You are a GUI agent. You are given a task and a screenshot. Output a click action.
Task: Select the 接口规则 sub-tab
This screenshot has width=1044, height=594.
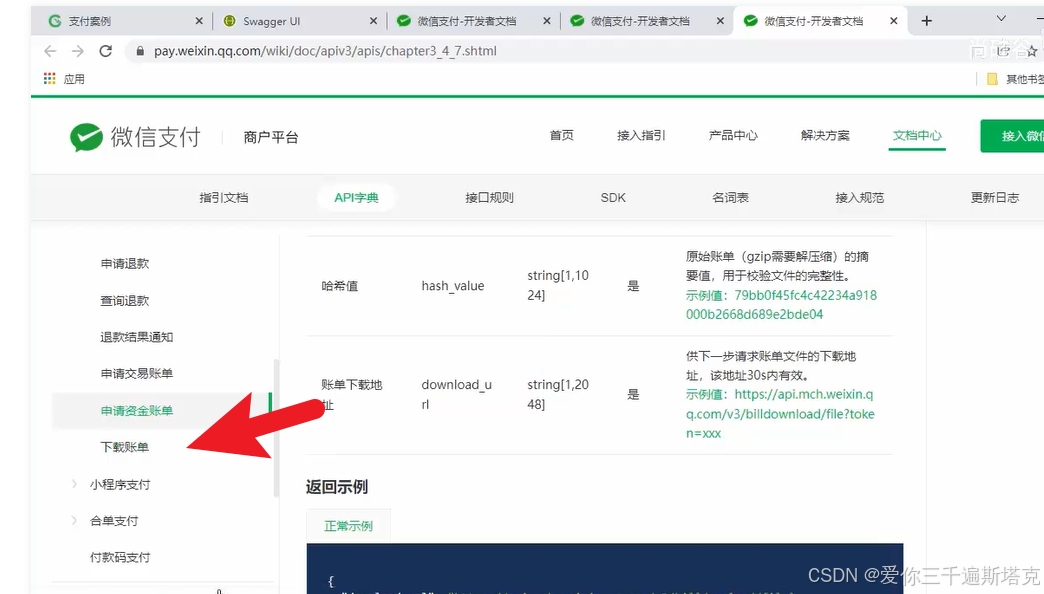tap(489, 198)
